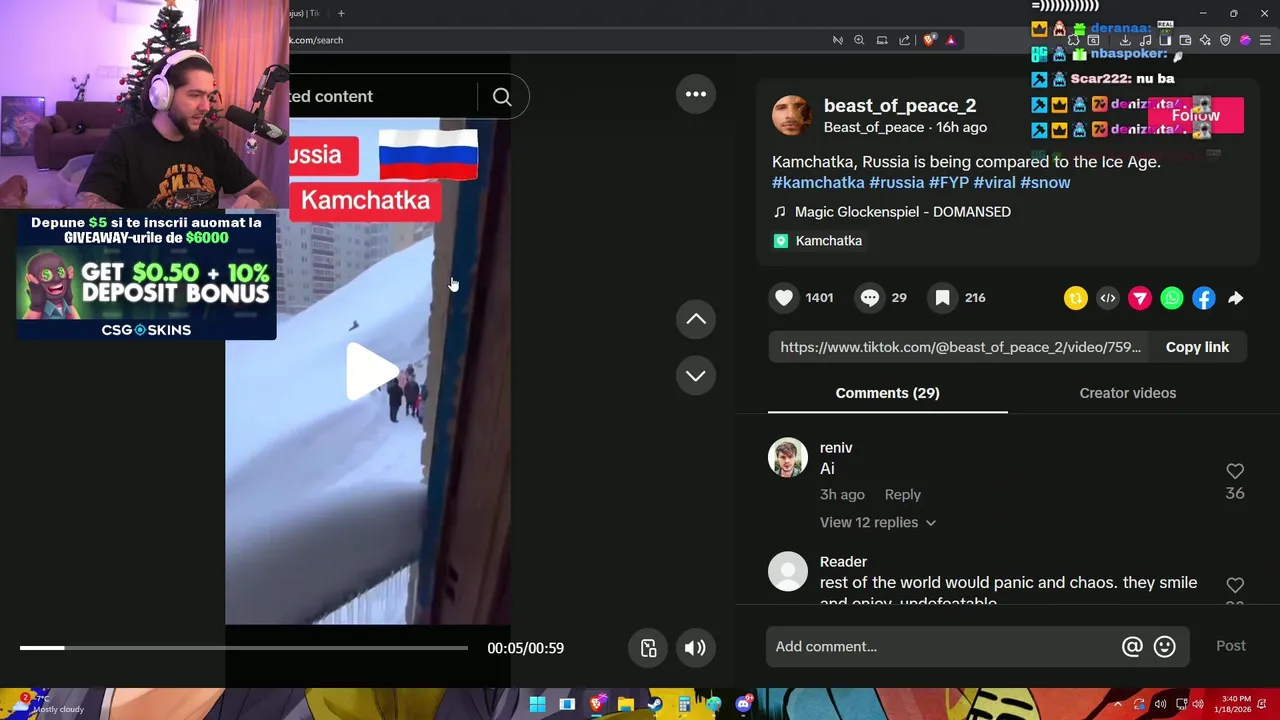1280x720 pixels.
Task: Share the video to WhatsApp
Action: coord(1172,298)
